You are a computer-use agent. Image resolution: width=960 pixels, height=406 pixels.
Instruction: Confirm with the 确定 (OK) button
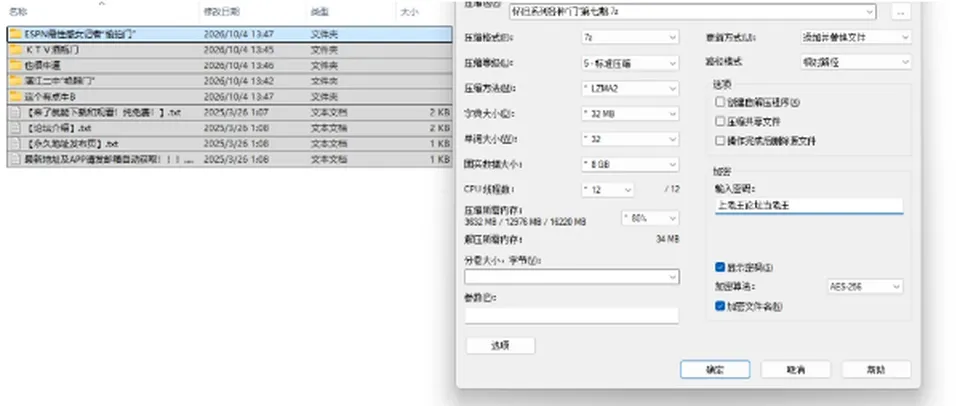714,369
